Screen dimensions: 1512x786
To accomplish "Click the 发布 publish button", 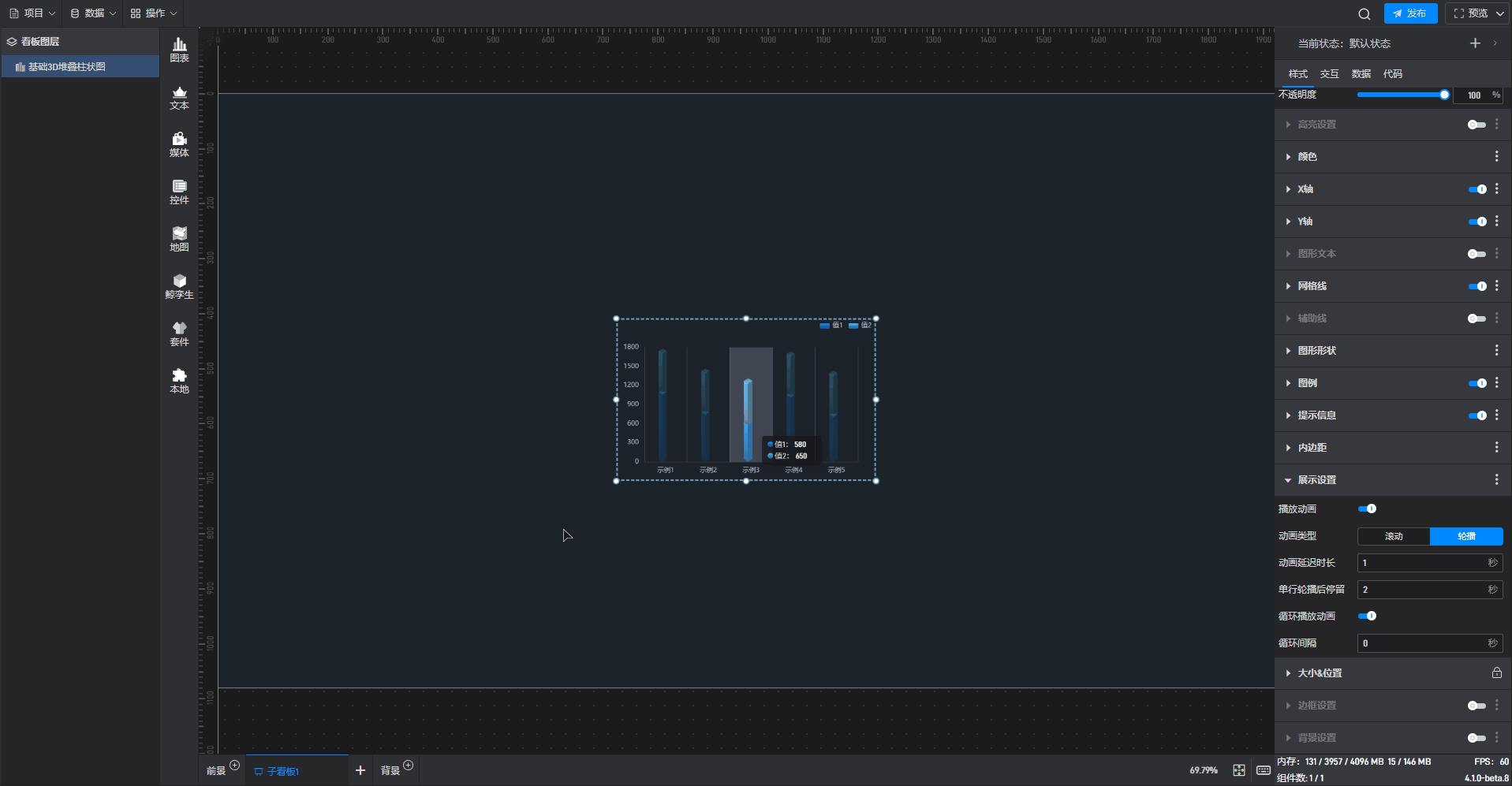I will pos(1410,13).
